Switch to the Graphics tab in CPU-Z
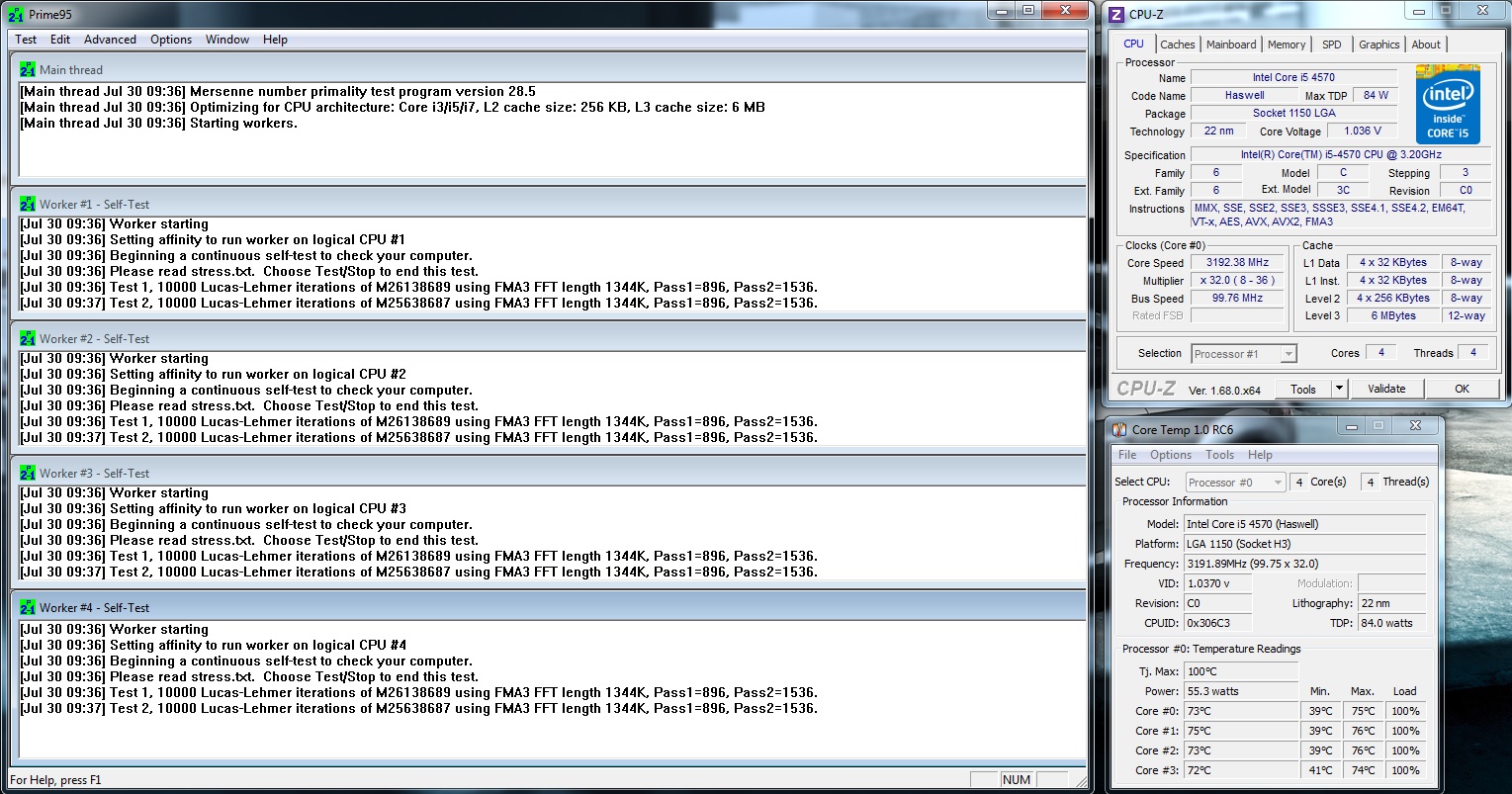This screenshot has width=1512, height=794. pyautogui.click(x=1379, y=44)
